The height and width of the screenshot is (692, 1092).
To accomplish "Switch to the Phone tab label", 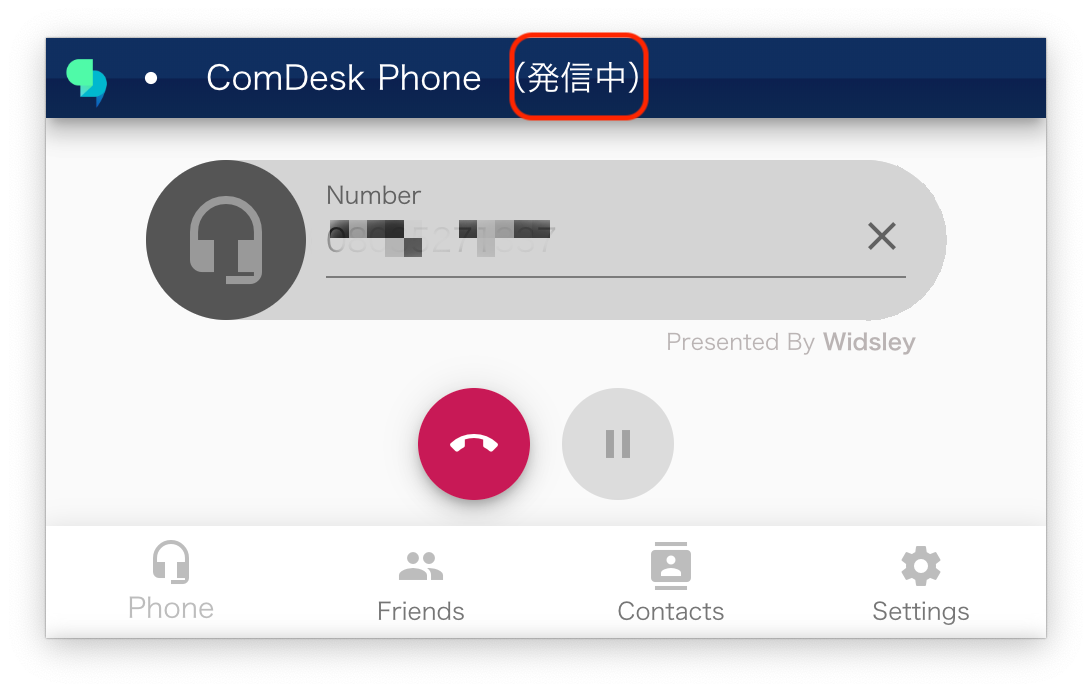I will [x=171, y=608].
